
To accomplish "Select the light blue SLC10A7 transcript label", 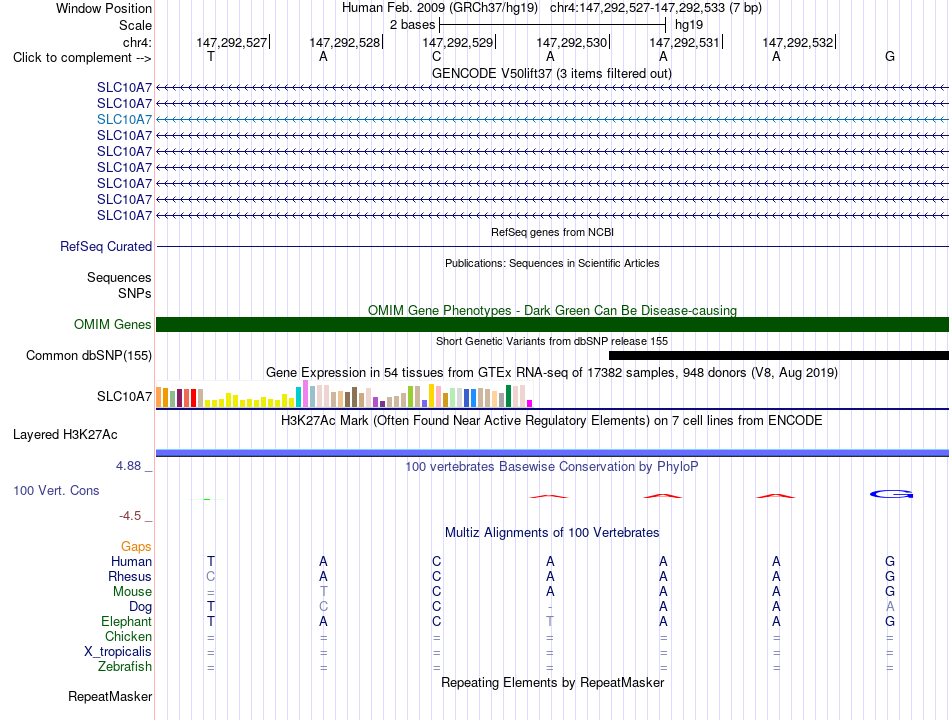I will coord(124,119).
